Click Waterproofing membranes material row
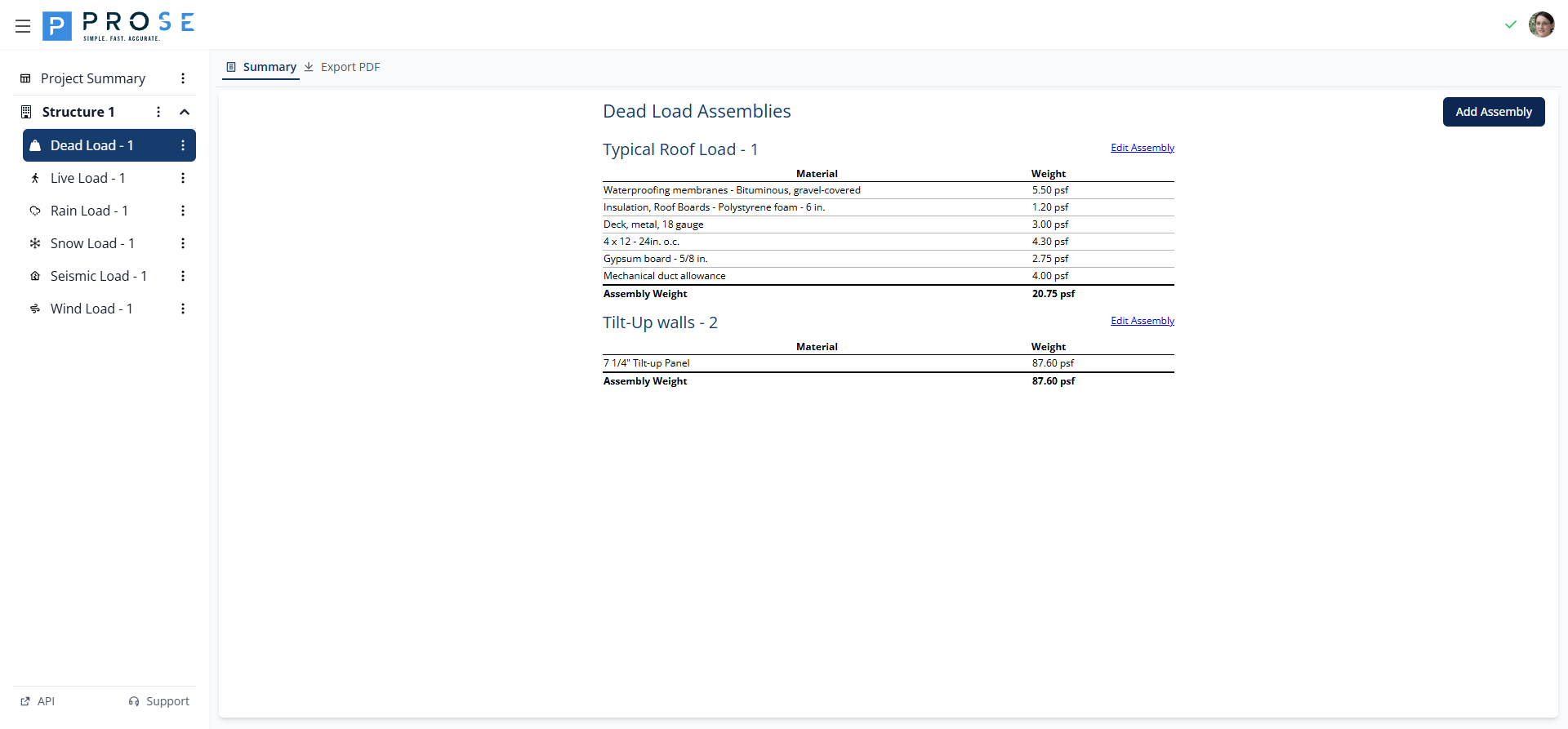This screenshot has height=729, width=1568. [x=889, y=190]
